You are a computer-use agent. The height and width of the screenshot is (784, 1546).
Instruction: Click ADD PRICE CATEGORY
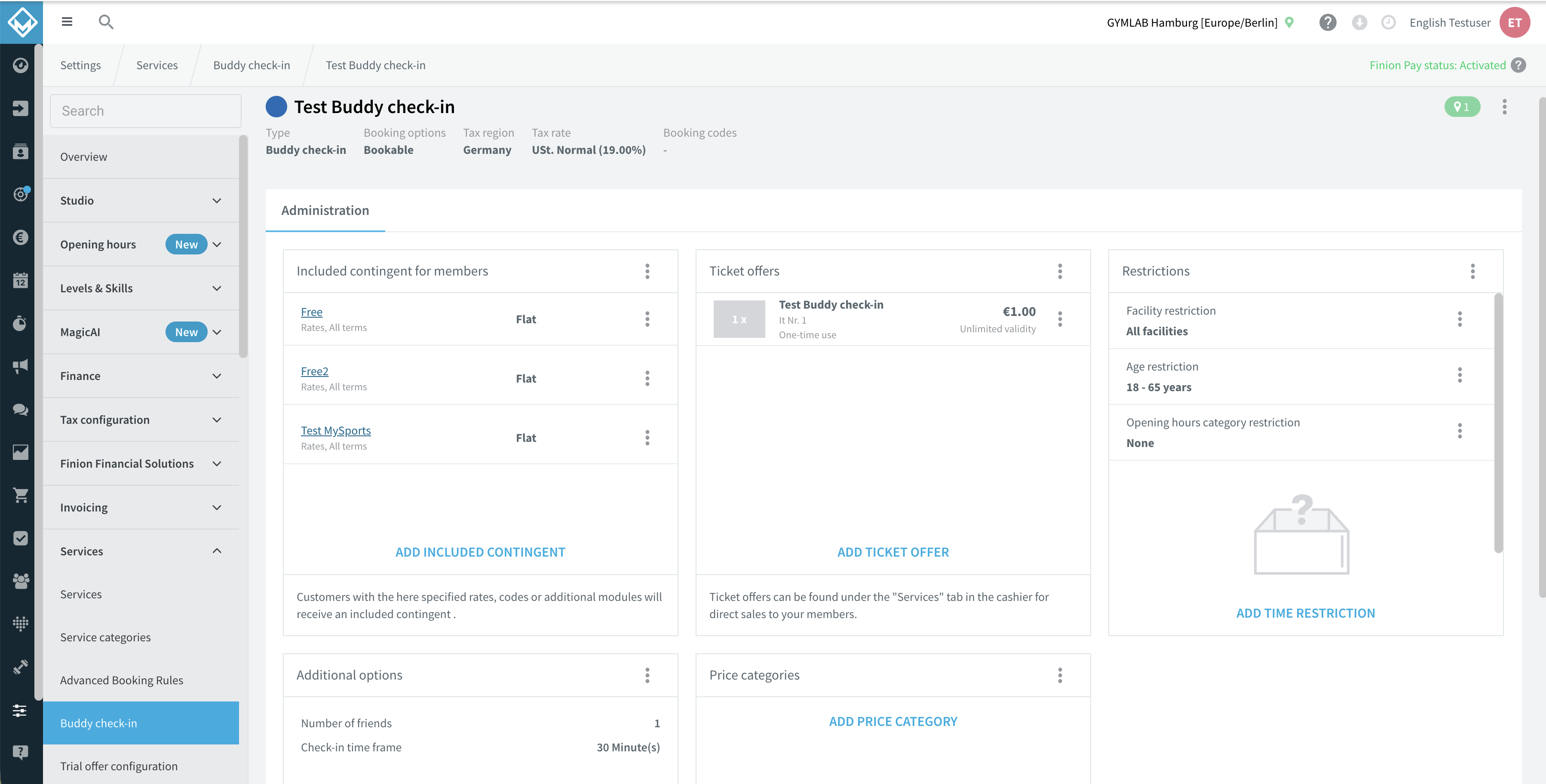point(893,722)
